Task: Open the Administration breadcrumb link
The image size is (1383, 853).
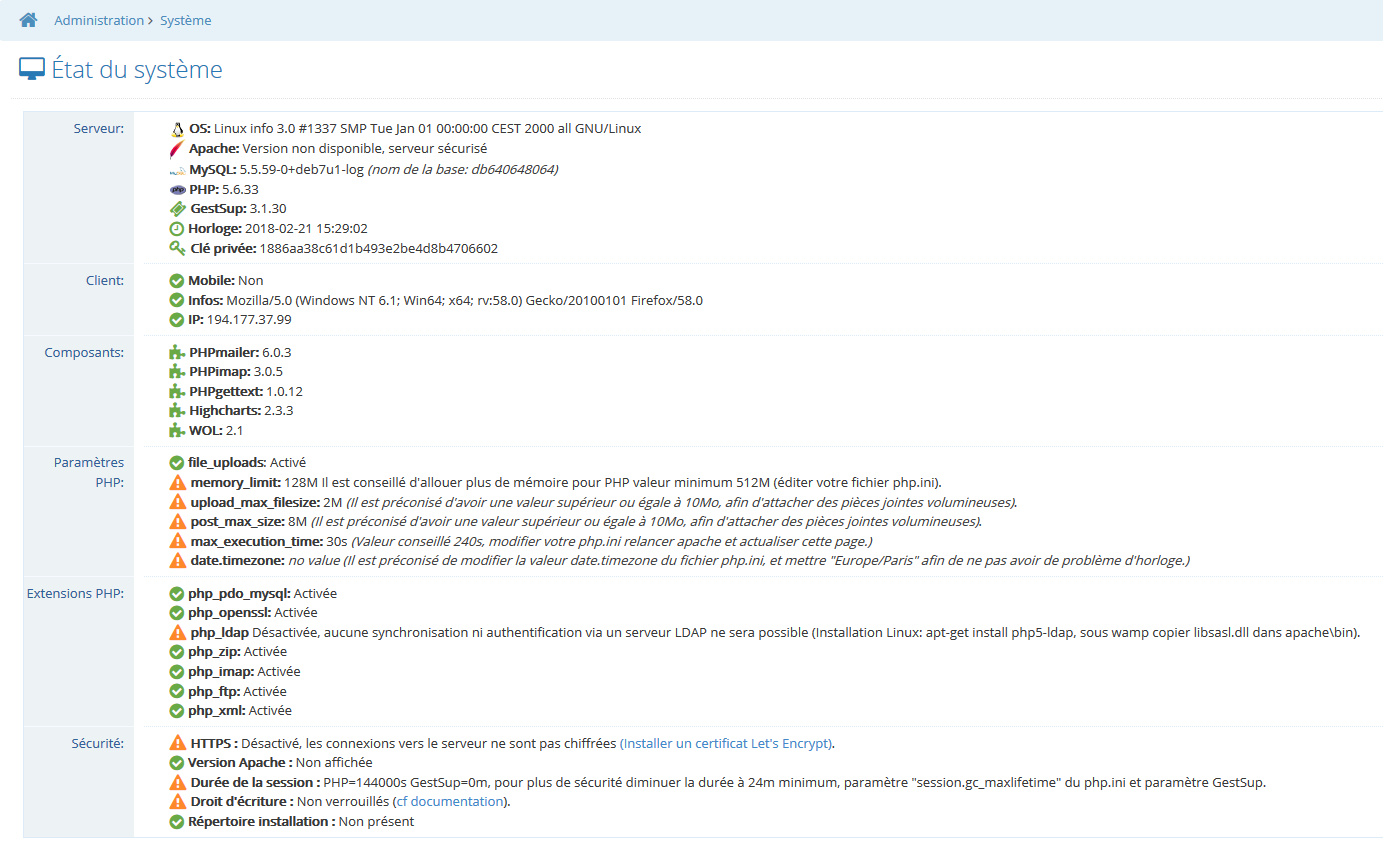Action: pos(99,20)
